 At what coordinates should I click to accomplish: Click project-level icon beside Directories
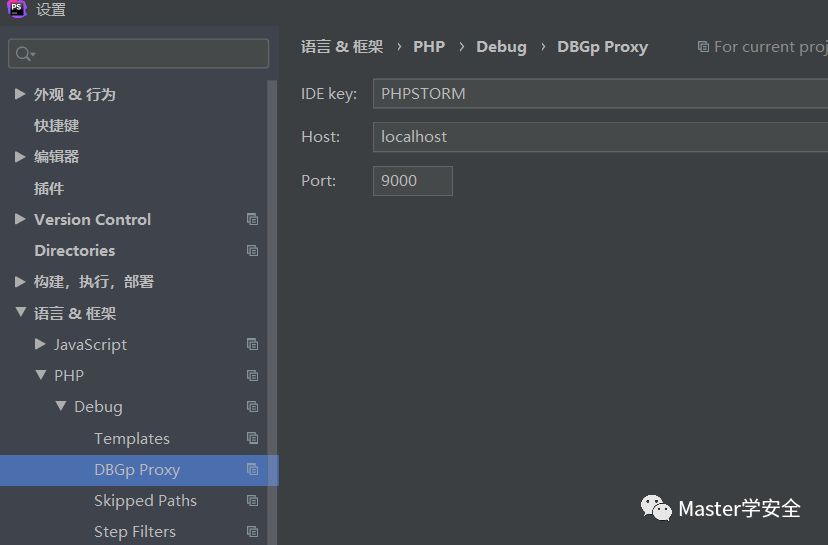tap(252, 250)
